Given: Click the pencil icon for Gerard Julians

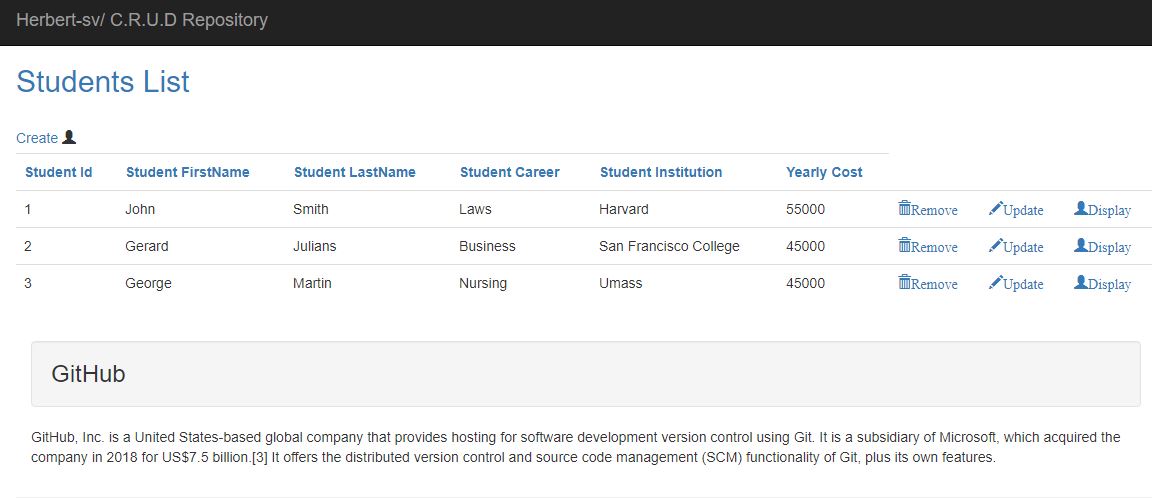Looking at the screenshot, I should (995, 245).
